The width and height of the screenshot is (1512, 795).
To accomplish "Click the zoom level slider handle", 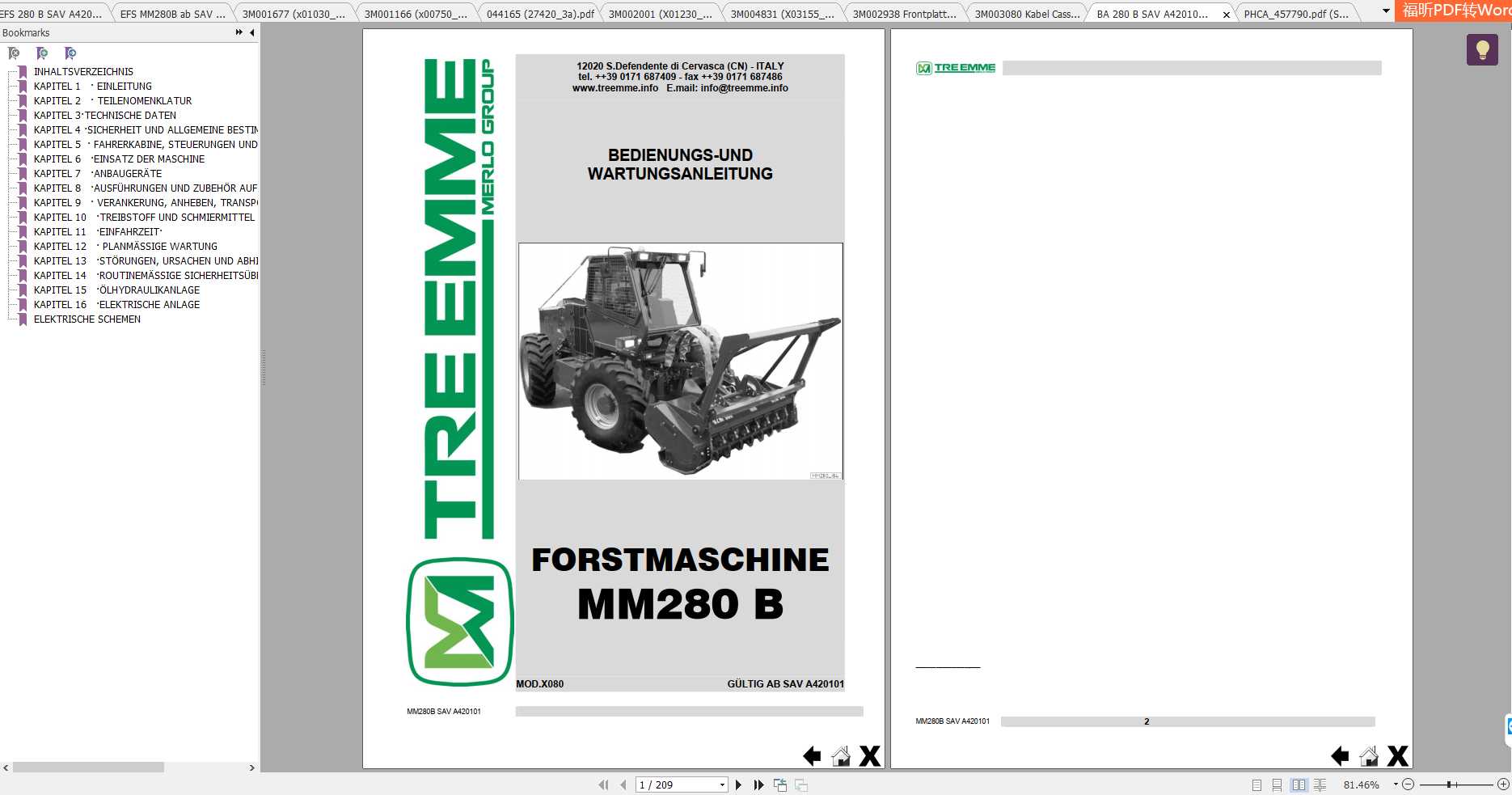I will 1449,784.
